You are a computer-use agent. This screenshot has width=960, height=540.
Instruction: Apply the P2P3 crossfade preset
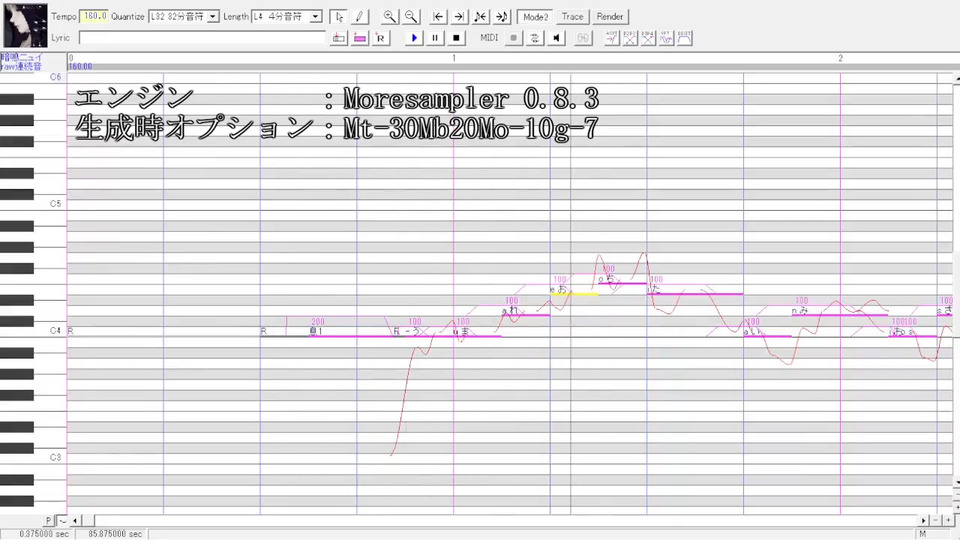coord(629,38)
